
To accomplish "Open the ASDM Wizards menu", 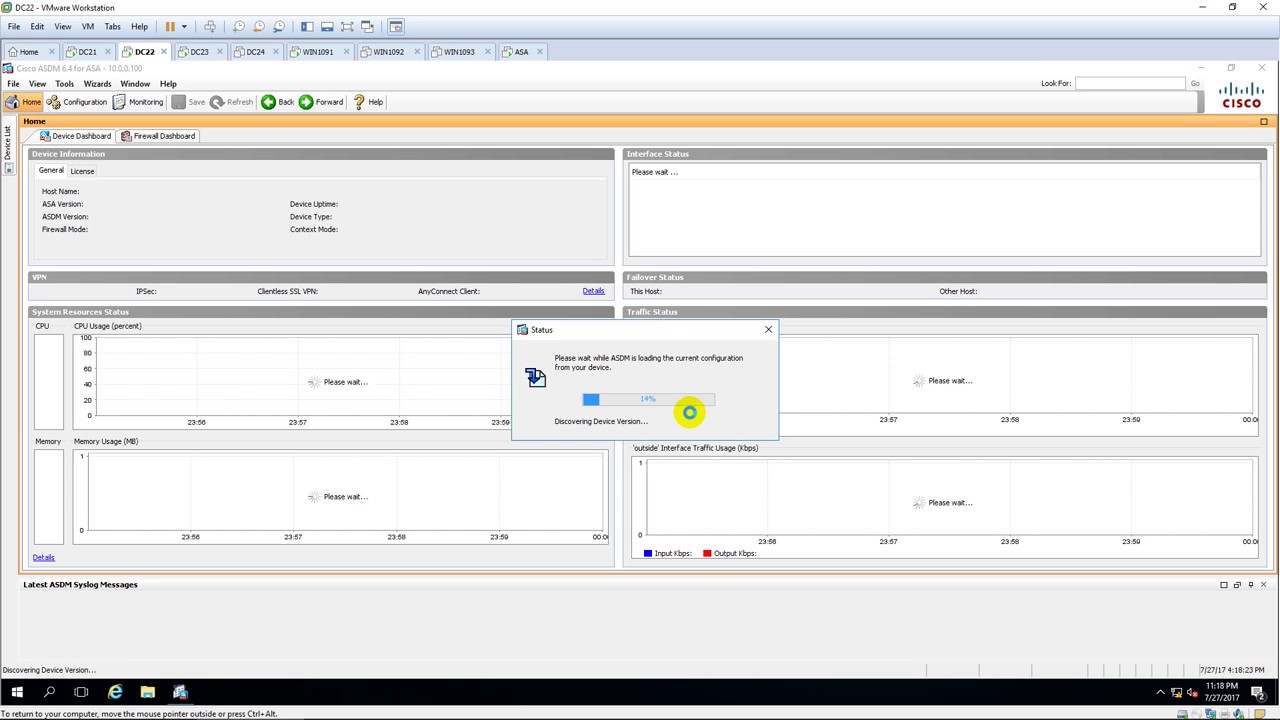I will coord(97,84).
